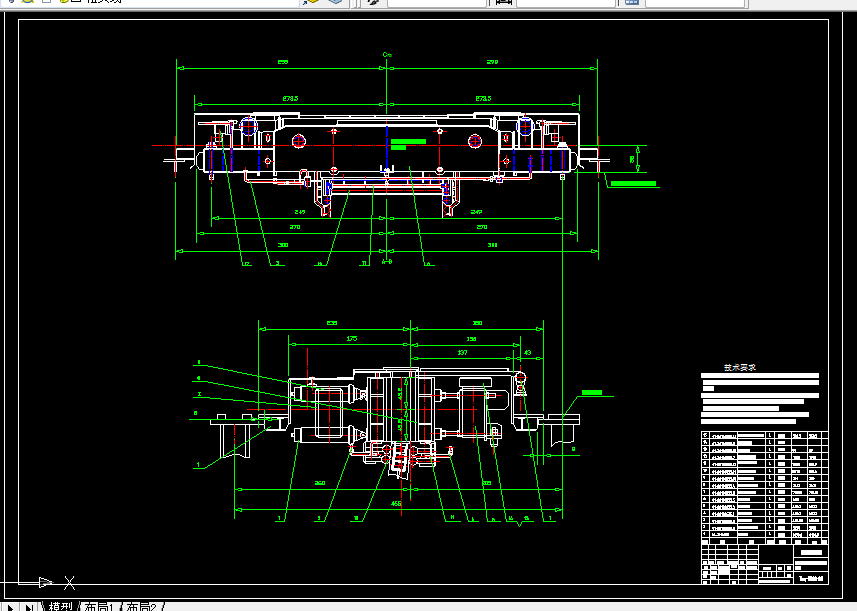Select the 175 dimension text
Image resolution: width=857 pixels, height=611 pixels.
tap(352, 339)
